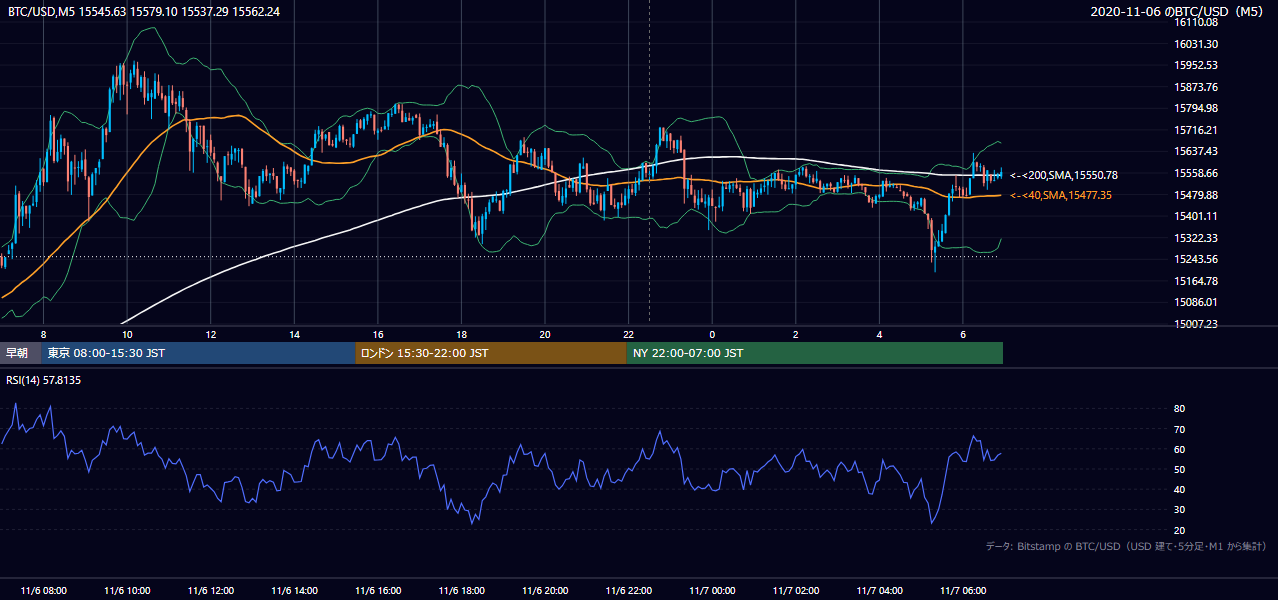Click the 40 SMA 15477.35 label
The height and width of the screenshot is (600, 1278).
click(x=1061, y=195)
